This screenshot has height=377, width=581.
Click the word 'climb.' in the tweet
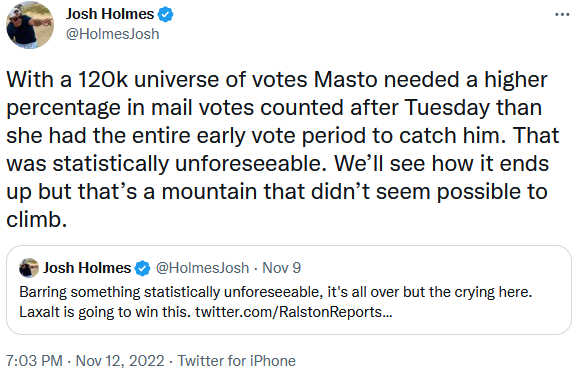[37, 219]
